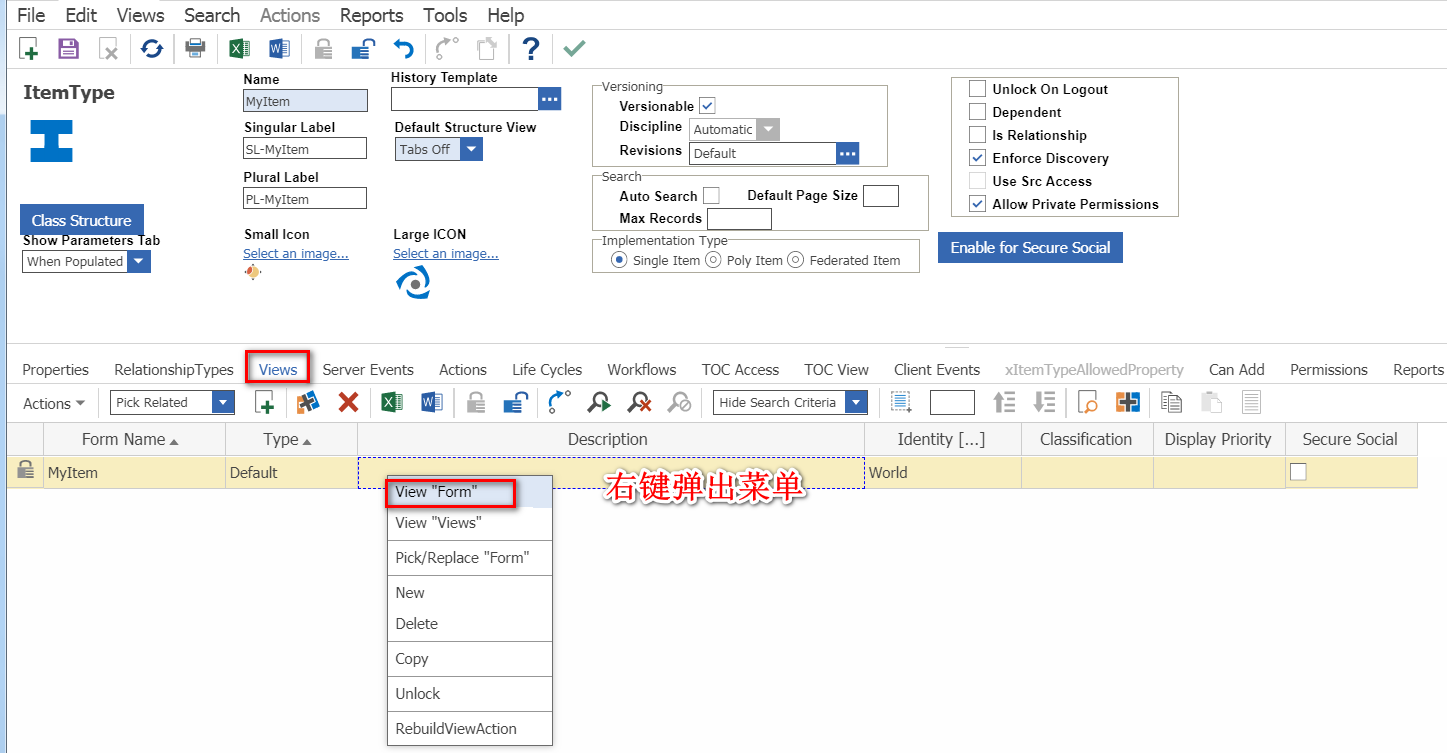Print the item with printer icon

tap(195, 49)
